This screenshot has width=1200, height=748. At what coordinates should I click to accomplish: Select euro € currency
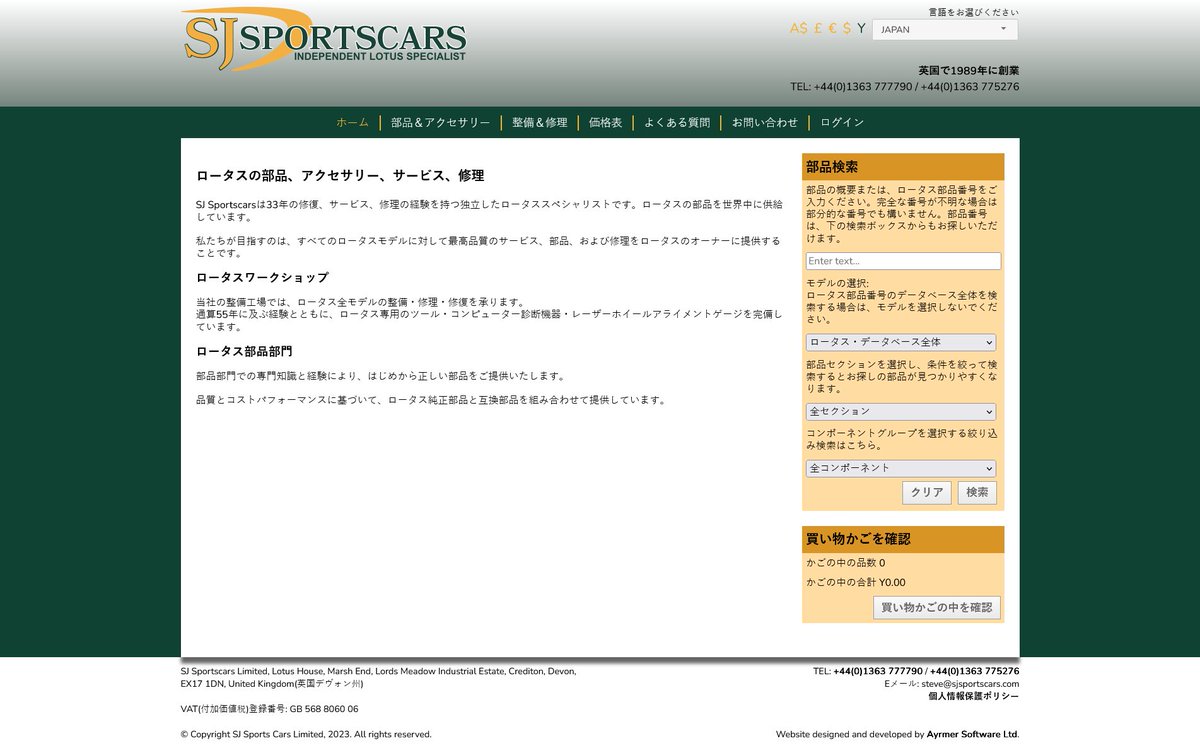tap(832, 29)
